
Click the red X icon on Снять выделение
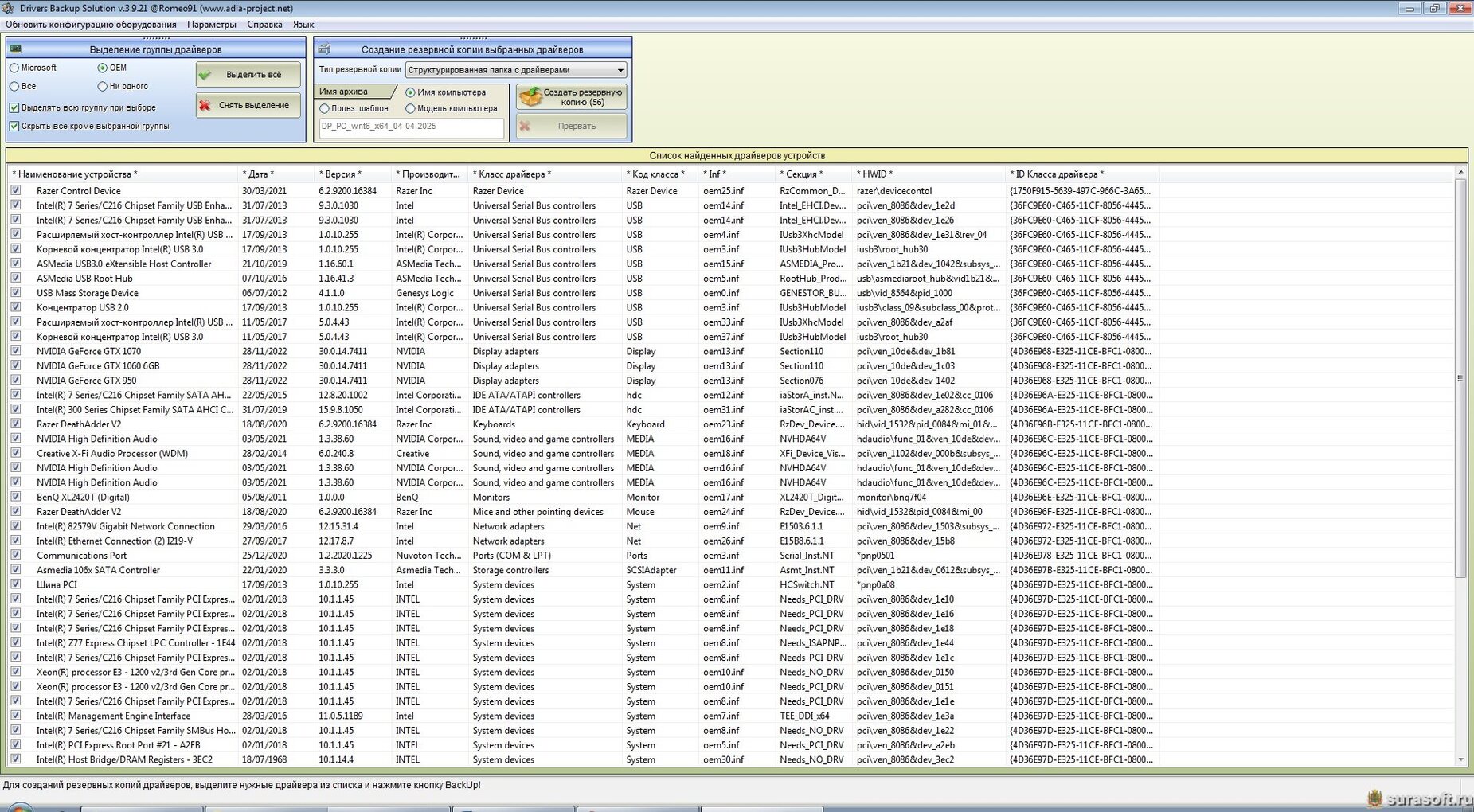[x=205, y=105]
